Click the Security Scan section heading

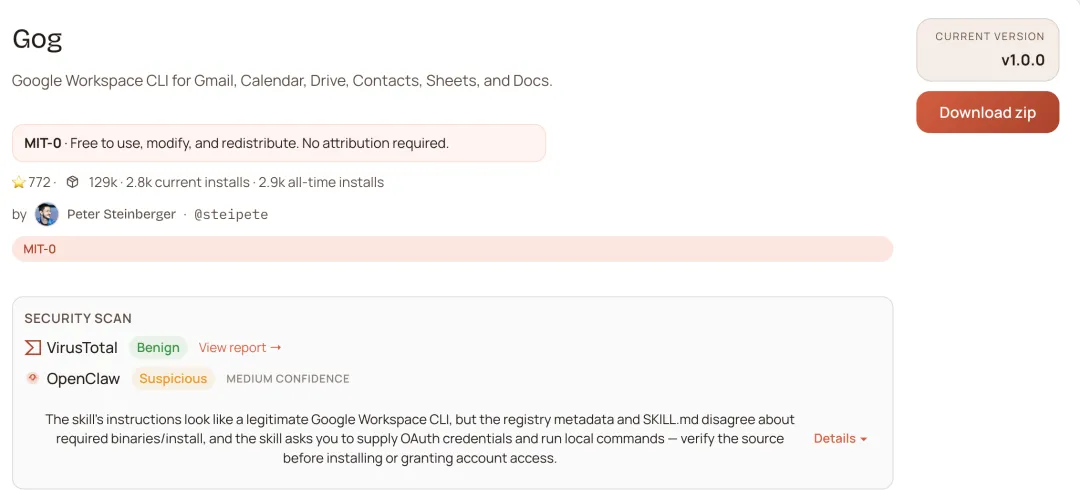tap(78, 318)
